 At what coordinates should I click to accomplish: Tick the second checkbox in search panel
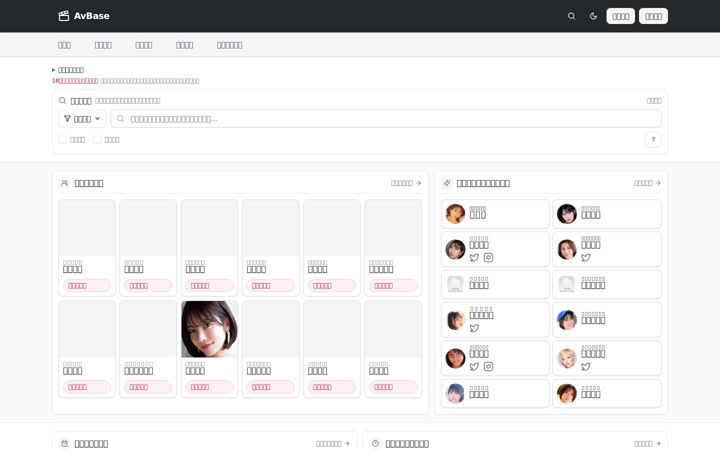point(97,140)
